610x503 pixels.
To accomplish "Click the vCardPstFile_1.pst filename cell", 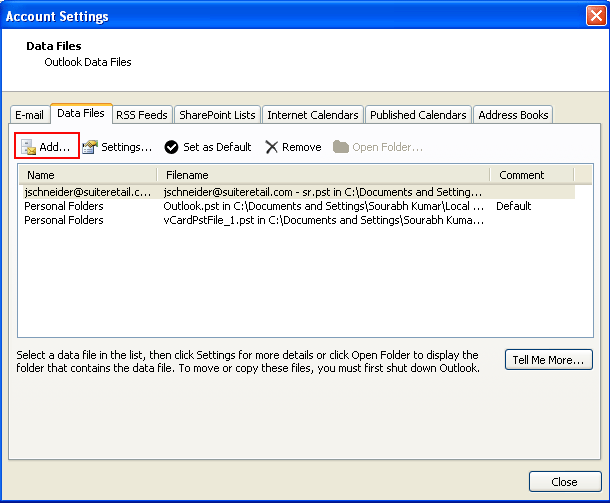I will point(324,220).
